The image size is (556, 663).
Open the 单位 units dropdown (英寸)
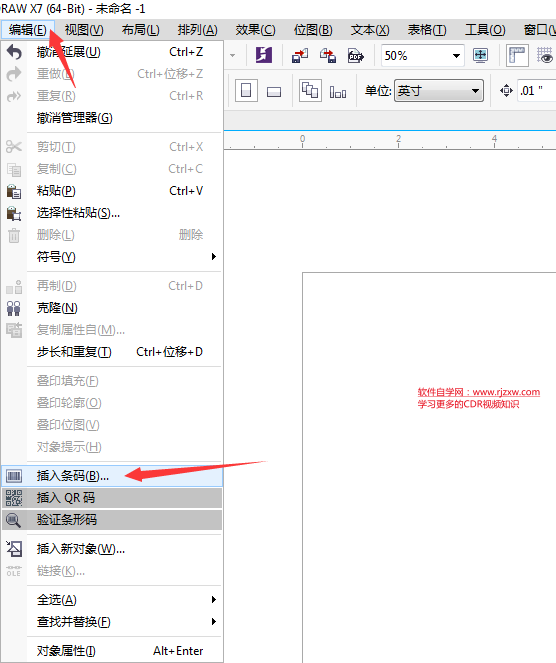(439, 90)
